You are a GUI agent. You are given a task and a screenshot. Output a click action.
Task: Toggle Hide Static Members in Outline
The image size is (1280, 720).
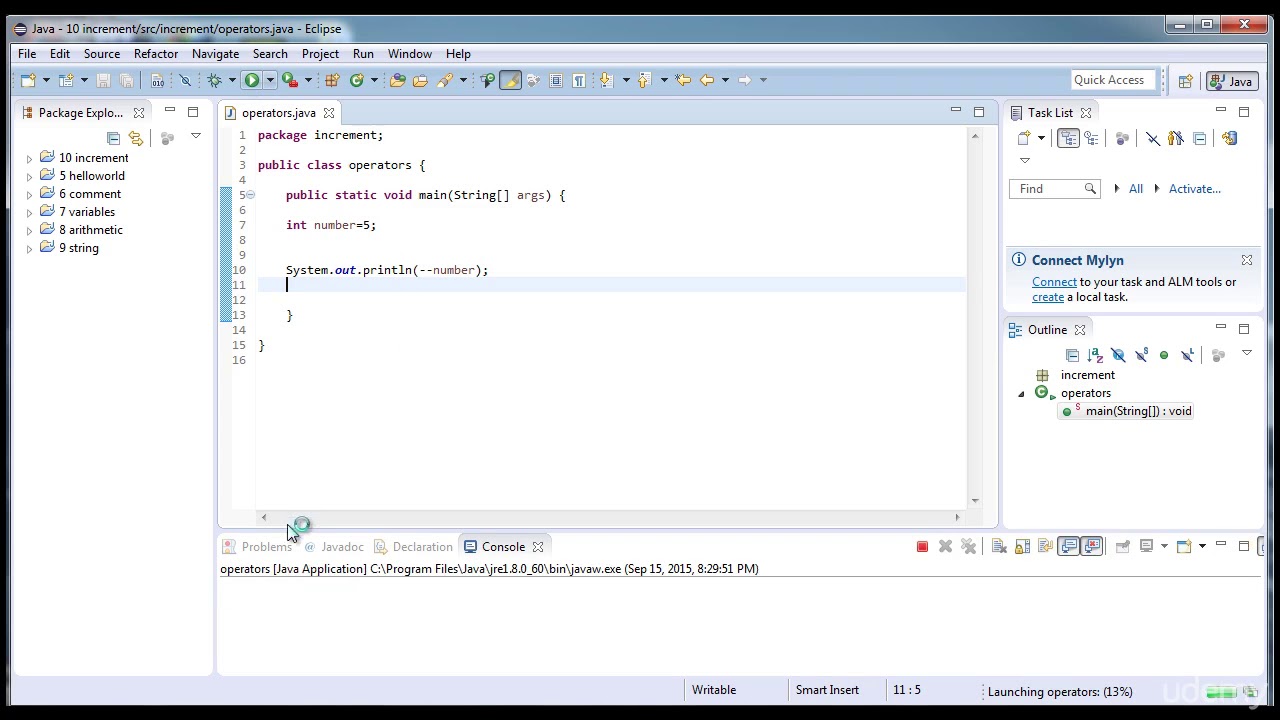pyautogui.click(x=1141, y=355)
